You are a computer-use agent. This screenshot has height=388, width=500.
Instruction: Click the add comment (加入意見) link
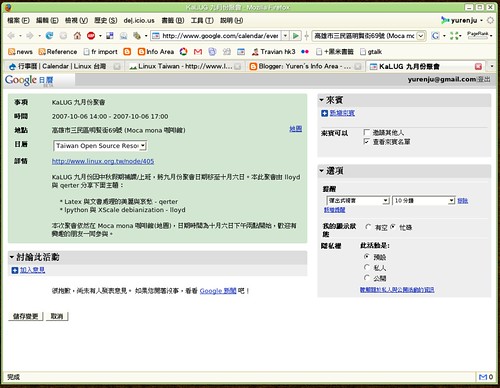(x=32, y=270)
